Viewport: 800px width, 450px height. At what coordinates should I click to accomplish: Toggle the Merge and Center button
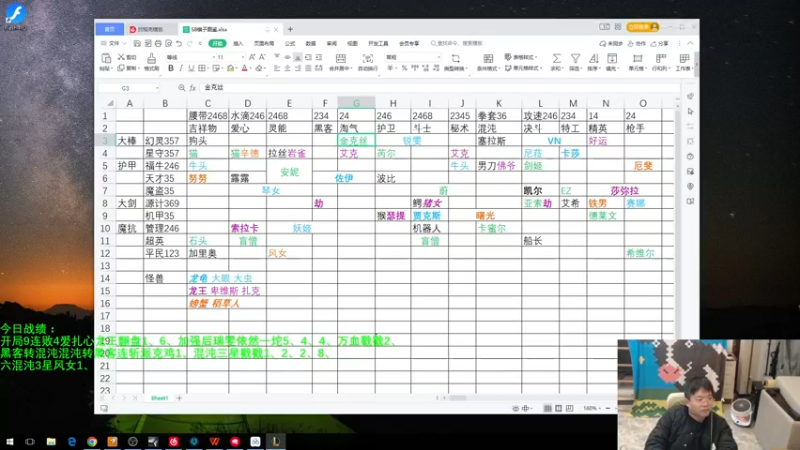(x=340, y=61)
